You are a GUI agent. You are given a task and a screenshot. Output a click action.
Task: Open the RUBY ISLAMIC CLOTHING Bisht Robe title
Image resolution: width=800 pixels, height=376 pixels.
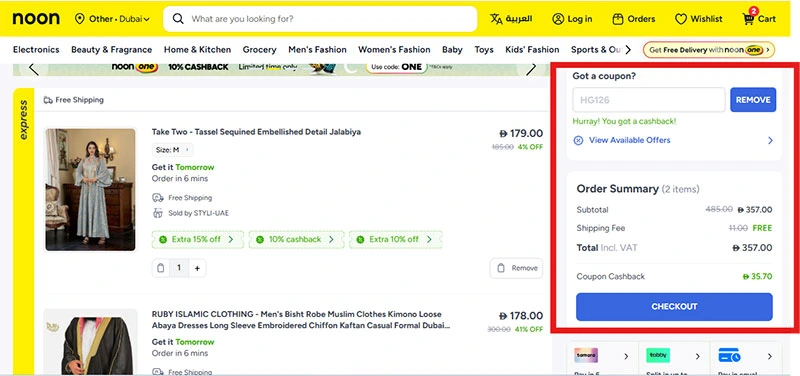[x=301, y=319]
